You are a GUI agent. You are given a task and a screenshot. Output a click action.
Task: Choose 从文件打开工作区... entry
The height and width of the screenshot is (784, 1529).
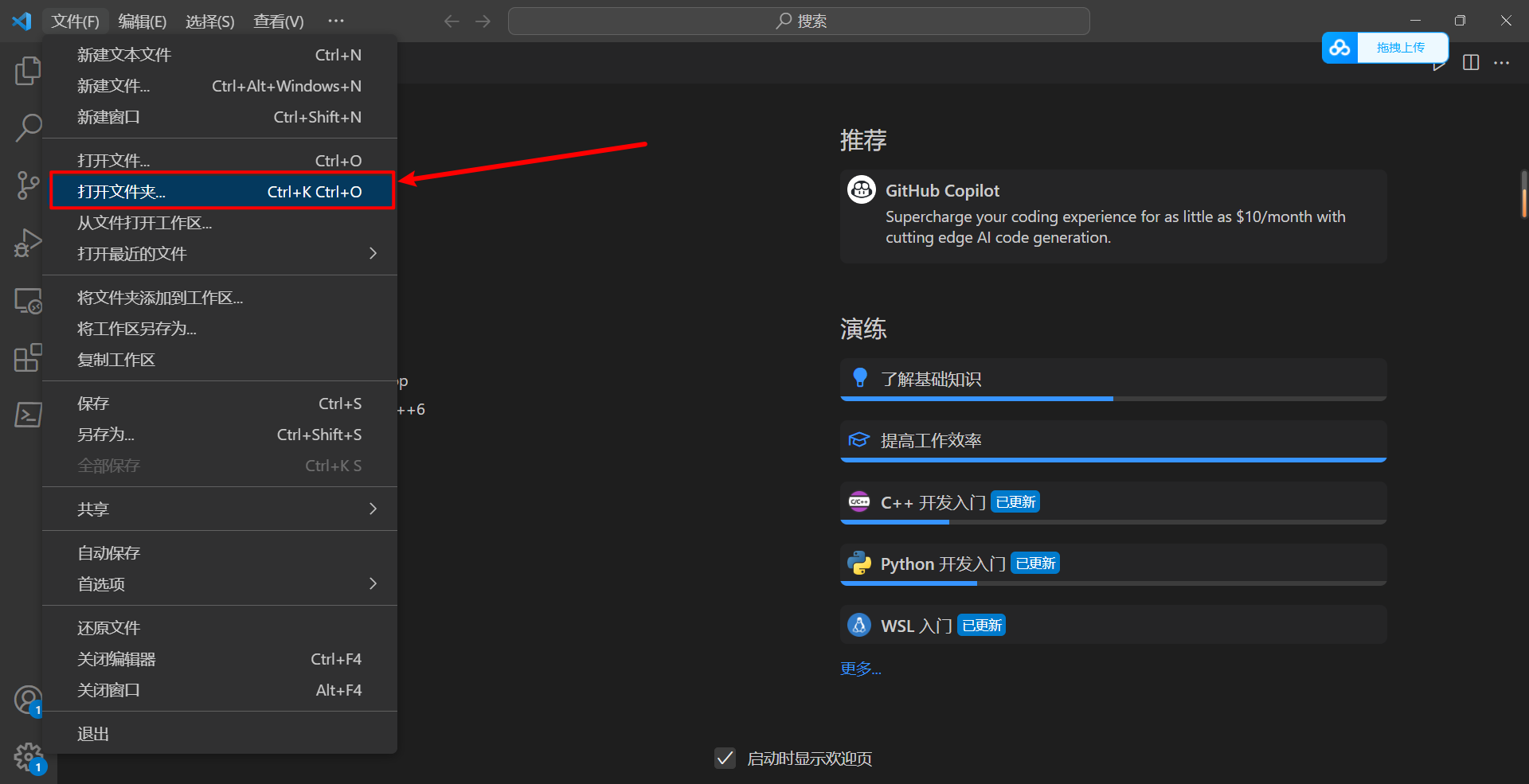pos(220,223)
